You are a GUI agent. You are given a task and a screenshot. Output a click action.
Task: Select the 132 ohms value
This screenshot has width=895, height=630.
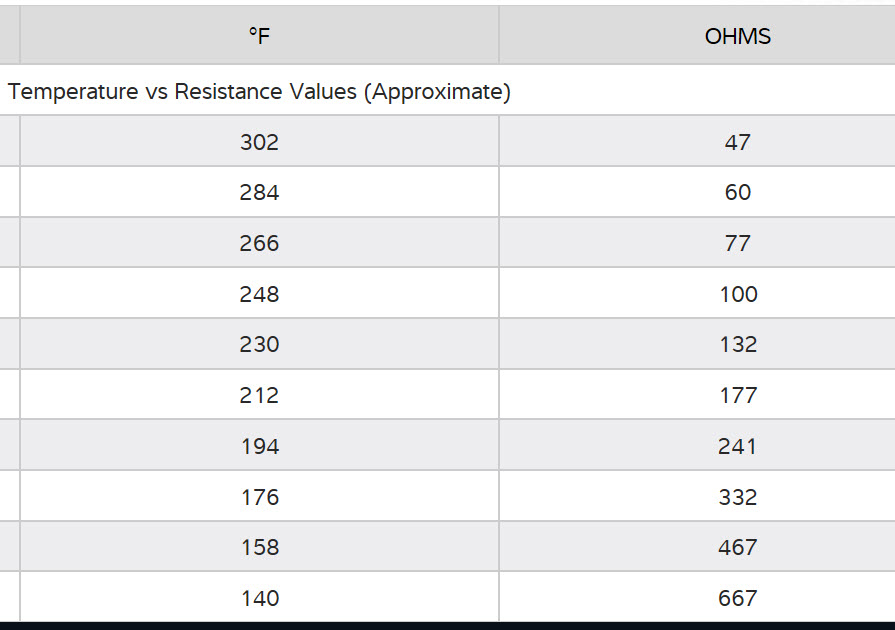(x=737, y=344)
